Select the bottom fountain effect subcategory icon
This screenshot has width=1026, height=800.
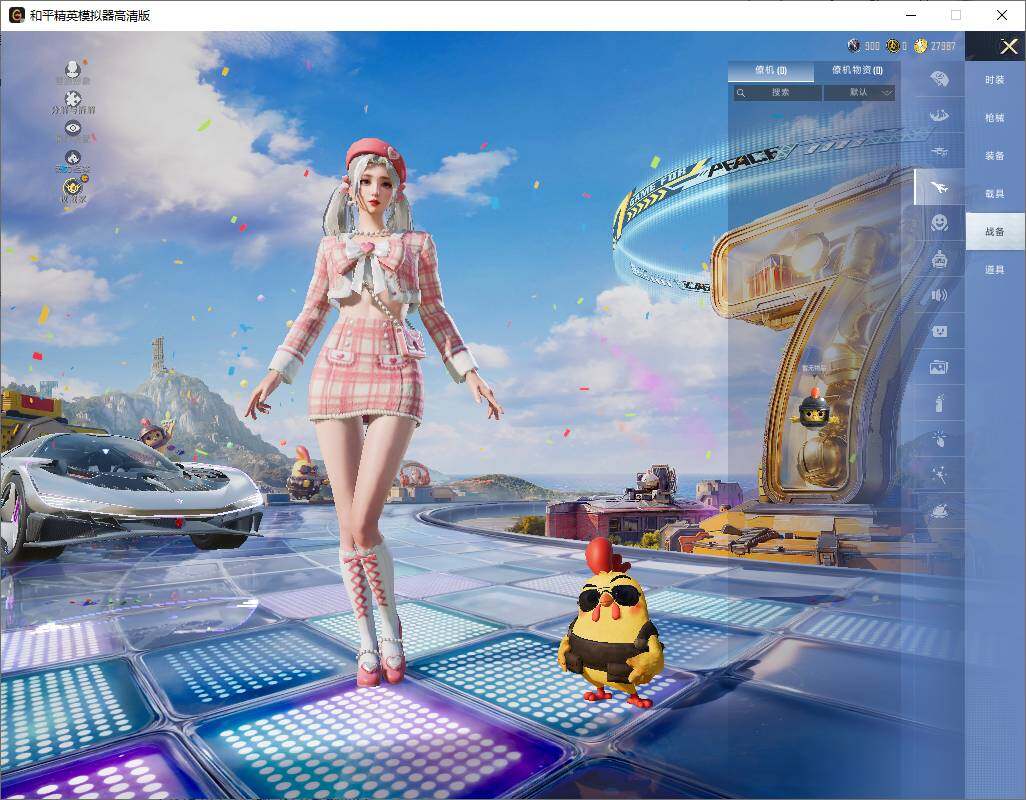939,510
